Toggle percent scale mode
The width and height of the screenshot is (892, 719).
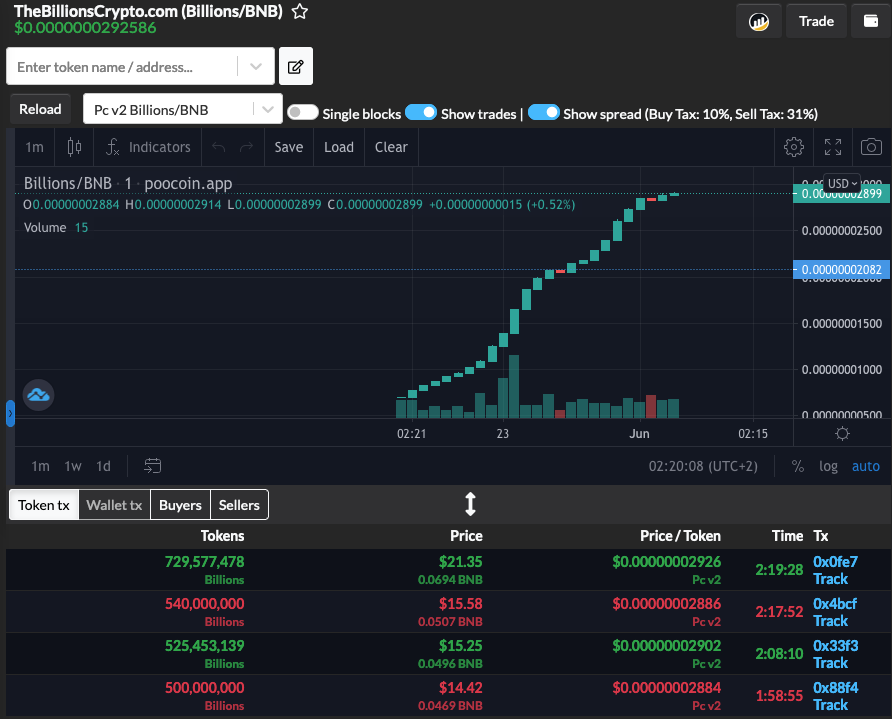[x=798, y=466]
